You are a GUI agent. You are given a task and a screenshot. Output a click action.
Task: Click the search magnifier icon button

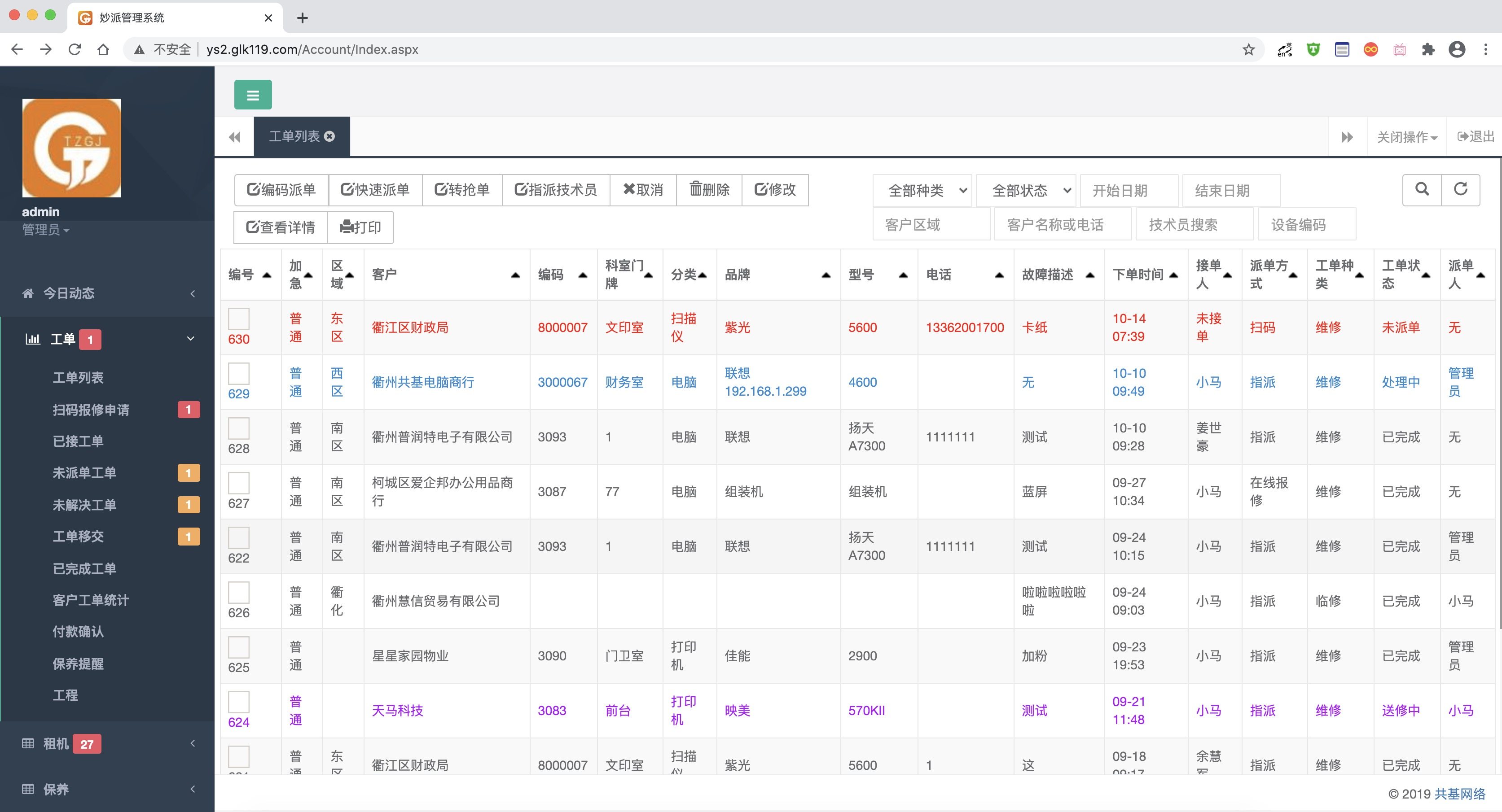1422,189
